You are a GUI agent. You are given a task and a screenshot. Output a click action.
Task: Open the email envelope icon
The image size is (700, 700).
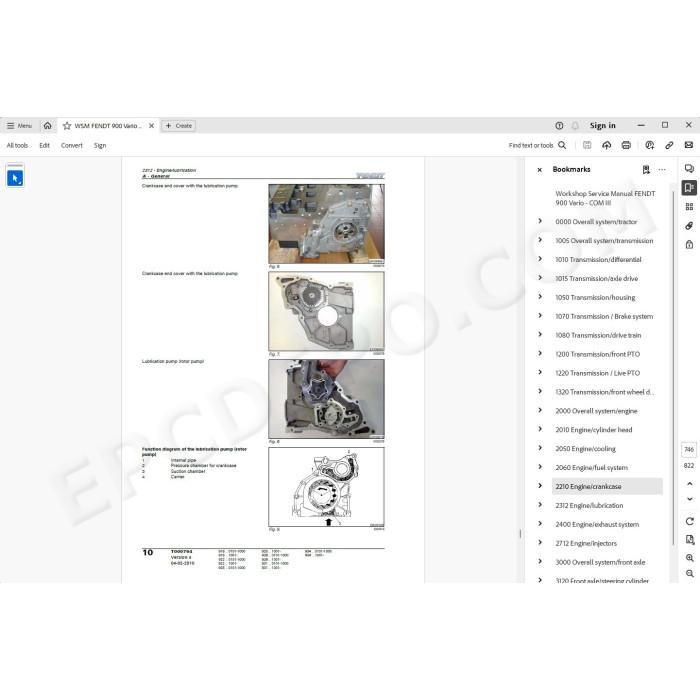click(688, 145)
